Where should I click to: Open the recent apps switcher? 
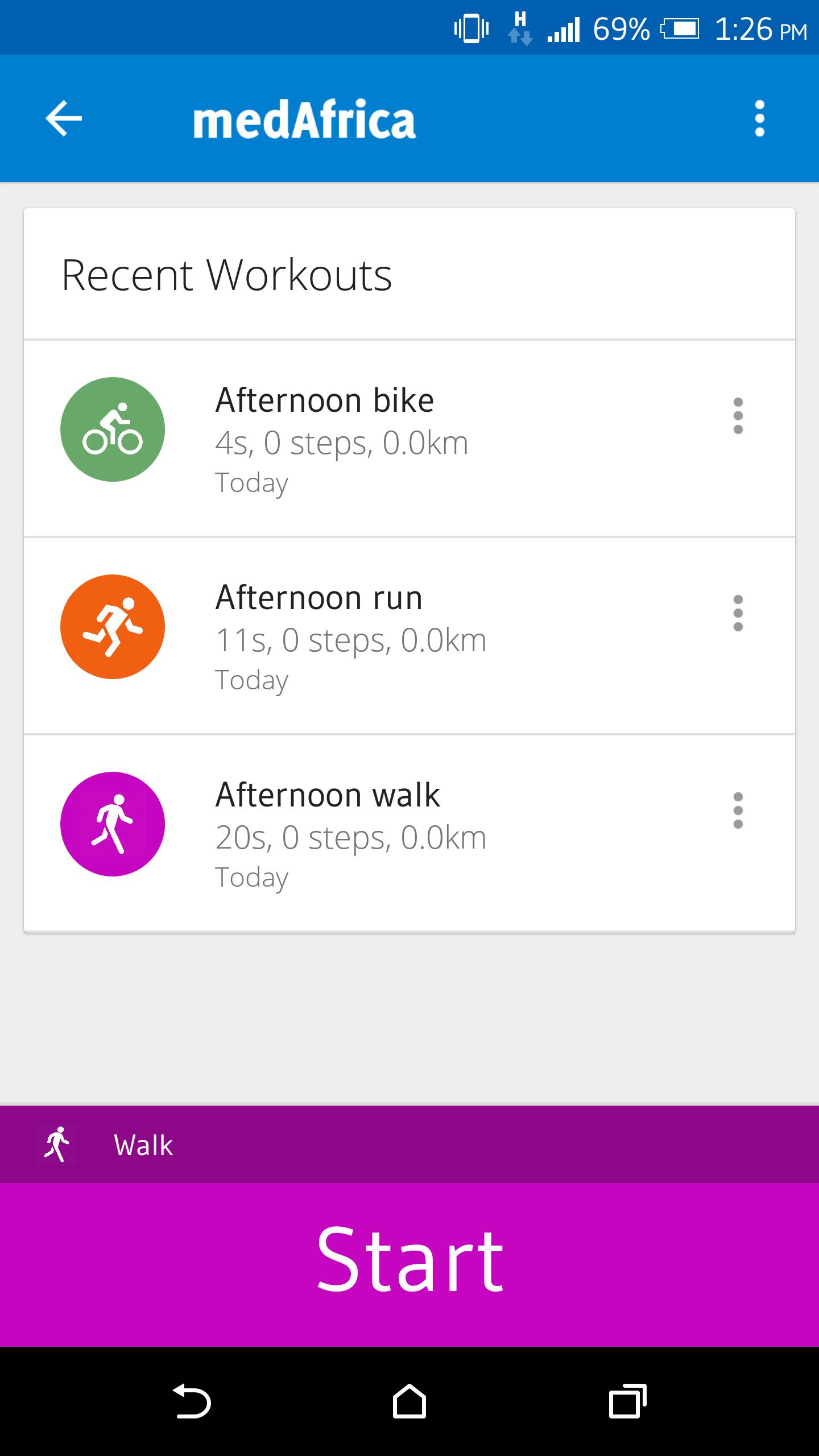[x=627, y=1401]
